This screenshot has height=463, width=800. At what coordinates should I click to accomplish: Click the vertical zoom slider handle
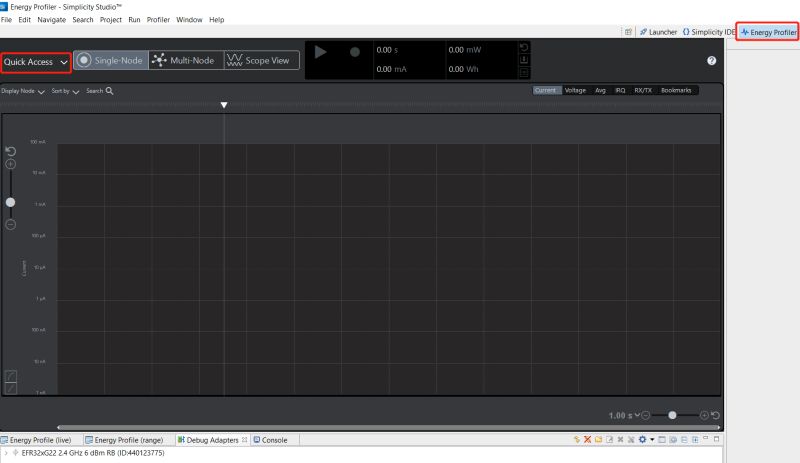click(x=10, y=203)
